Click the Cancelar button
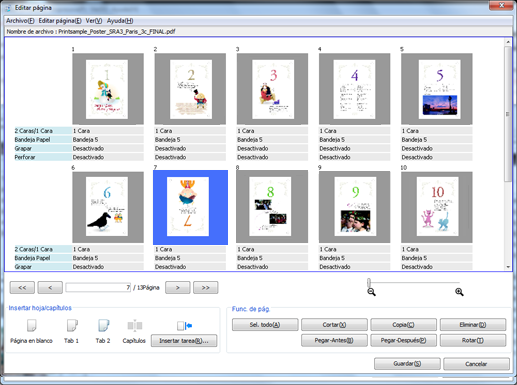Viewport: 517px width, 385px height. click(x=476, y=364)
